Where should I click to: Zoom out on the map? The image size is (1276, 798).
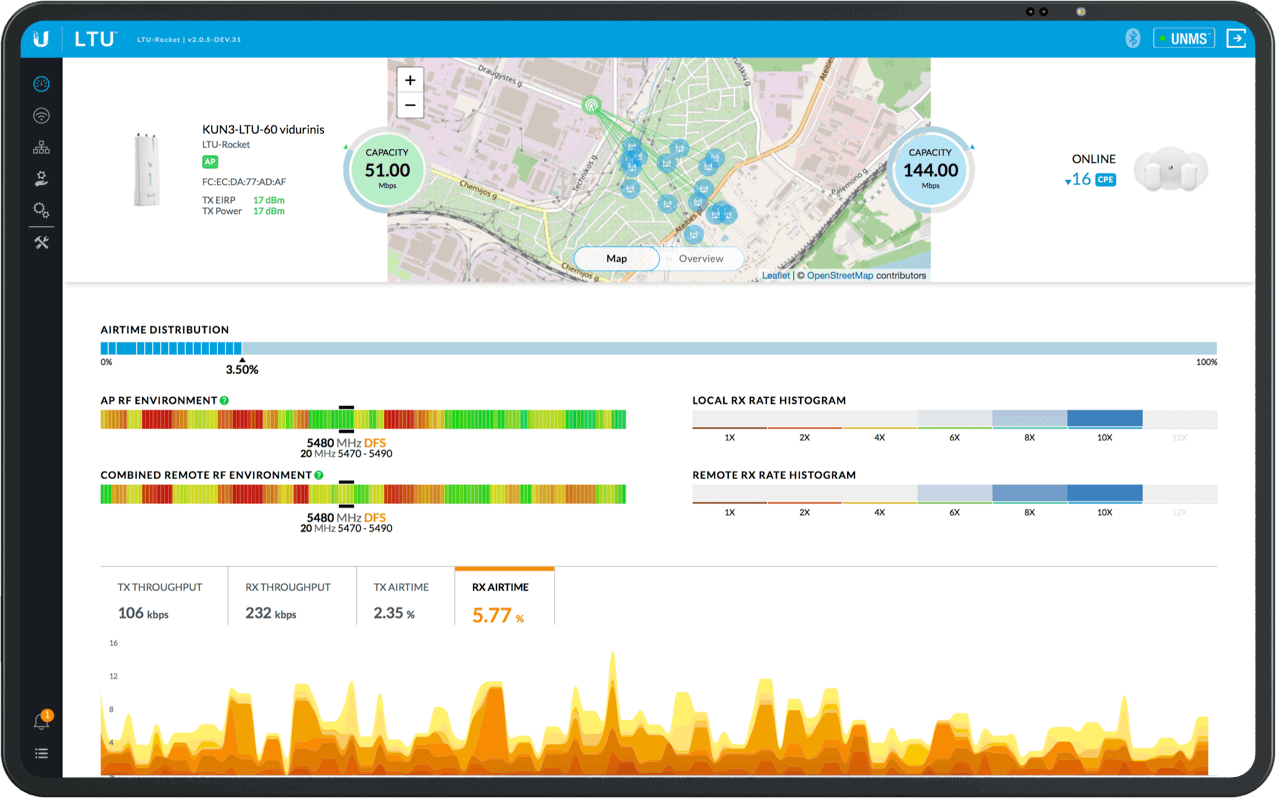coord(410,105)
